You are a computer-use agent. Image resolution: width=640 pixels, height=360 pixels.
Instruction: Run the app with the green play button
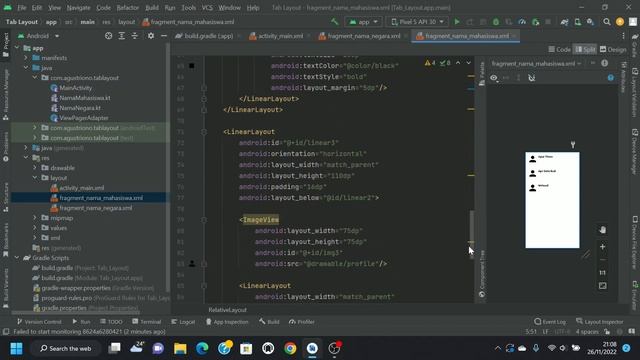coord(457,22)
